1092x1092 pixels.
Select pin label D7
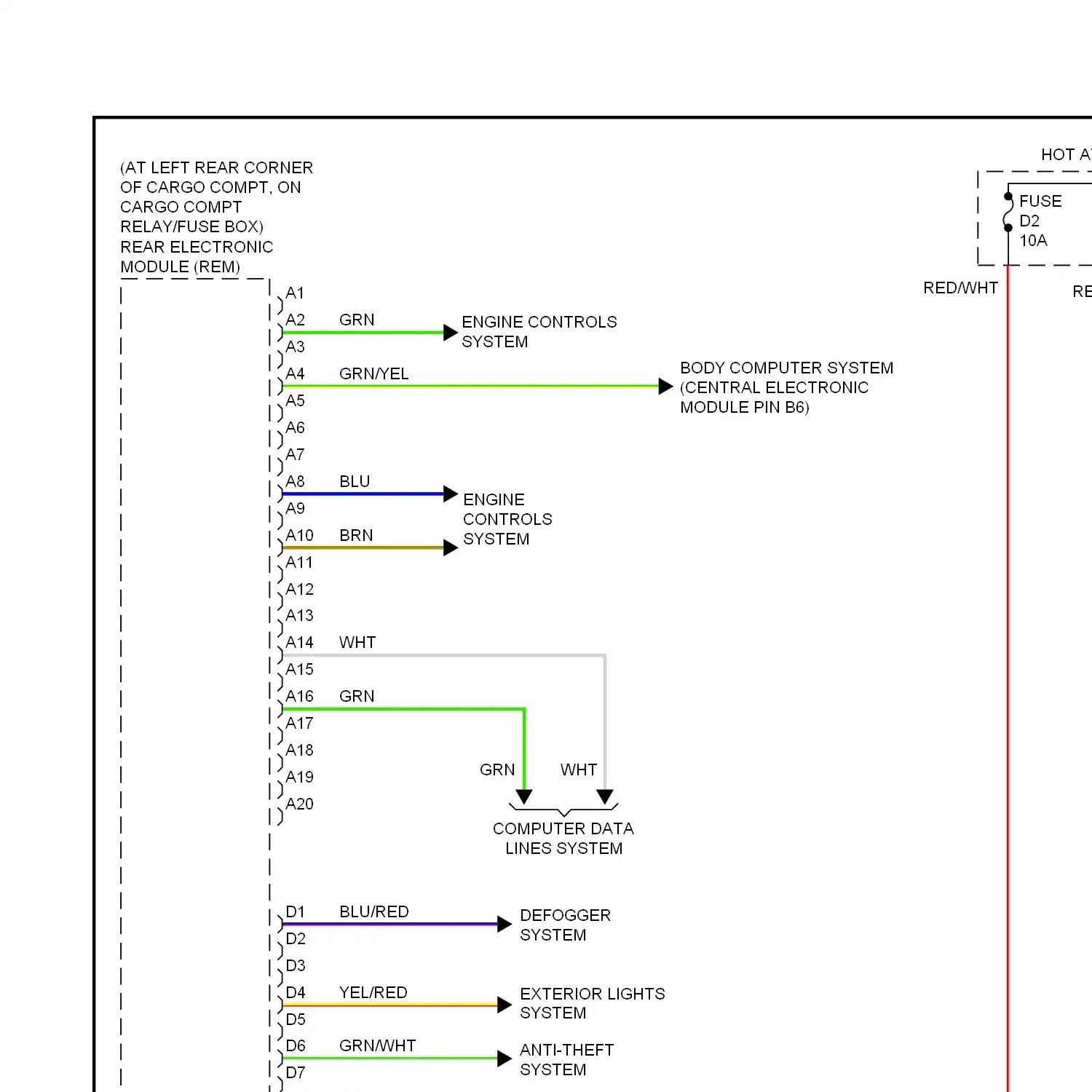(x=296, y=1073)
